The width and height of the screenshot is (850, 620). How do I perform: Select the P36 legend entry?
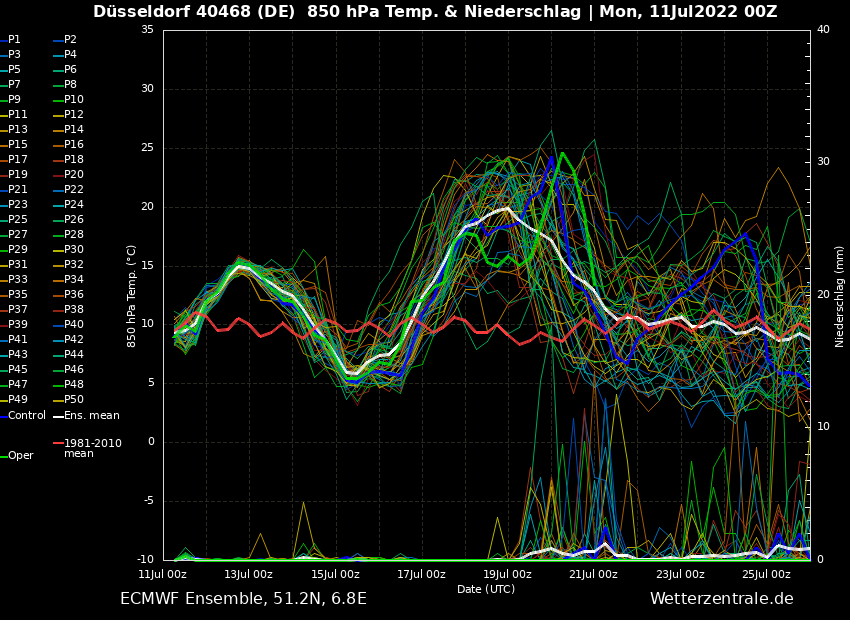tap(74, 295)
